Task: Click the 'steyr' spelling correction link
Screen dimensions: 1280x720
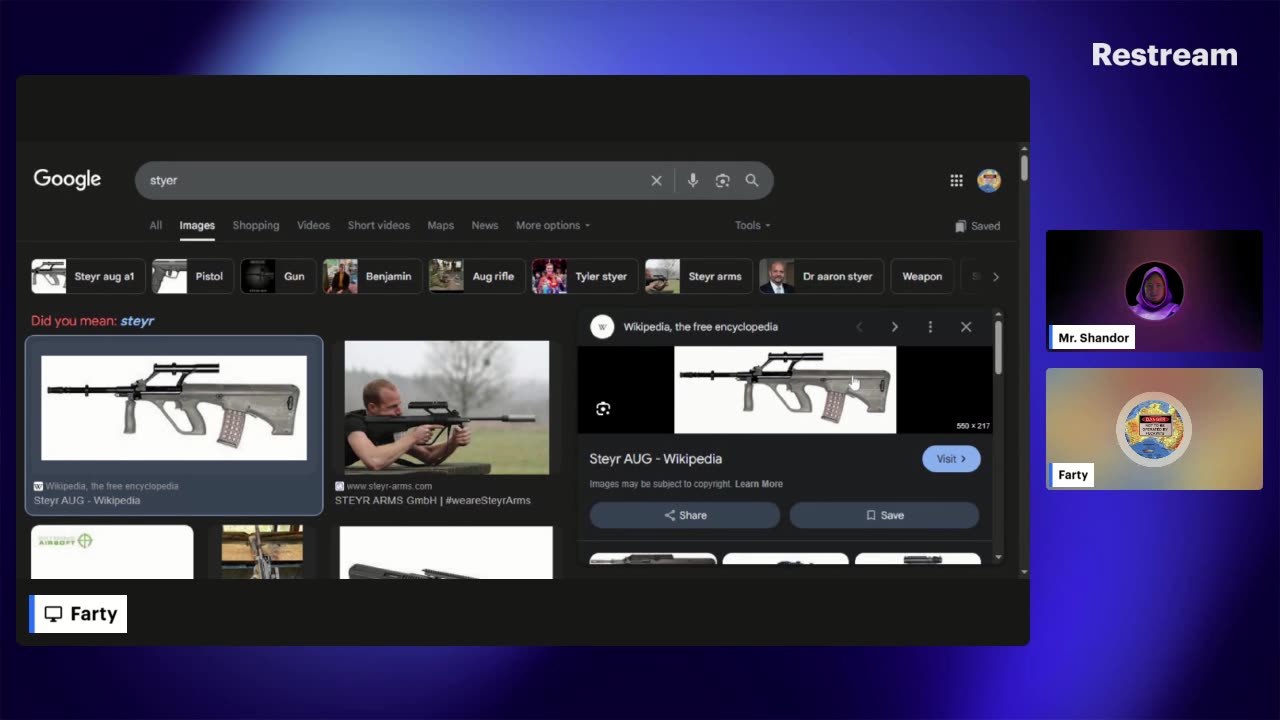Action: coord(137,321)
